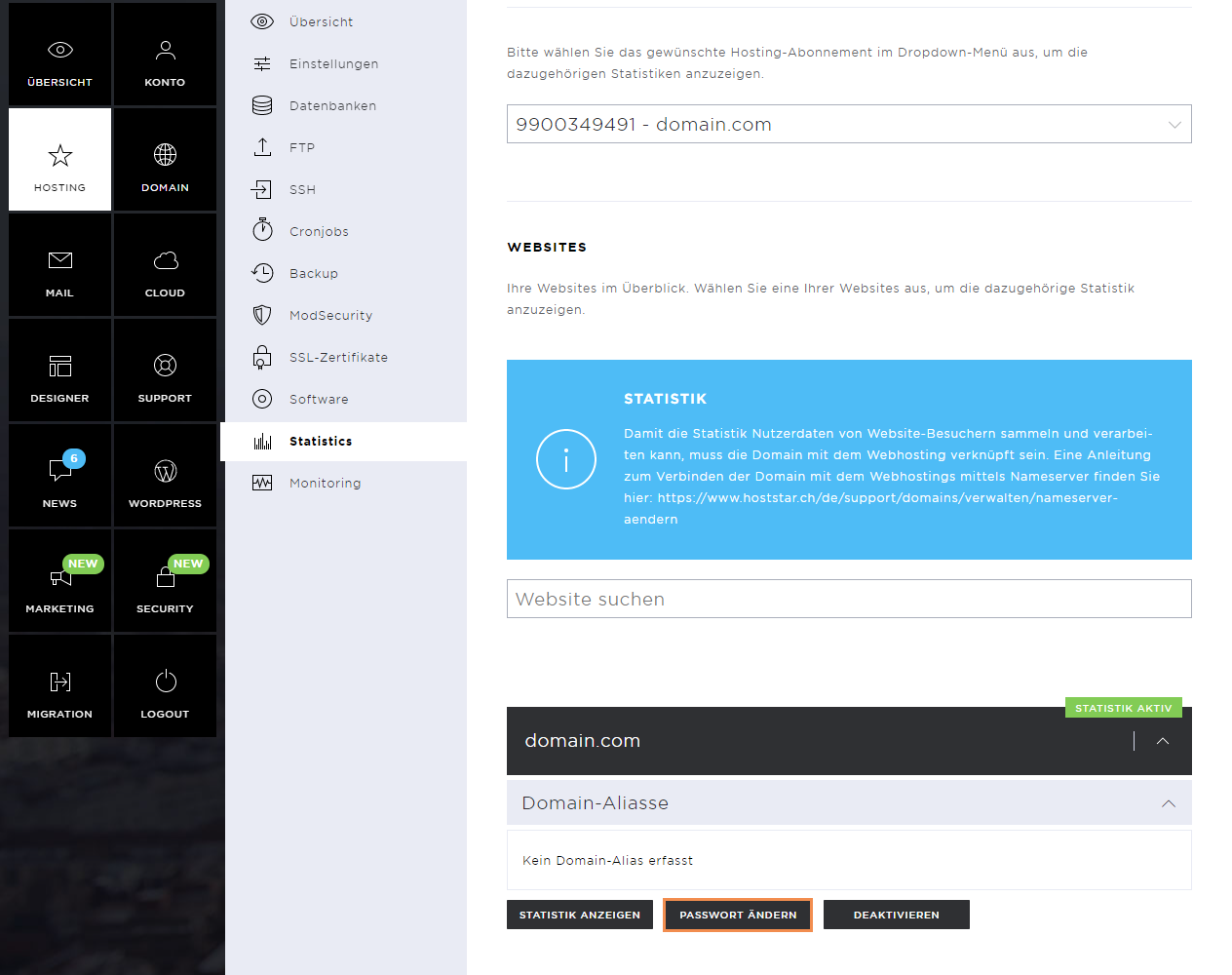Select Statistics menu entry
The height and width of the screenshot is (975, 1232).
click(321, 441)
